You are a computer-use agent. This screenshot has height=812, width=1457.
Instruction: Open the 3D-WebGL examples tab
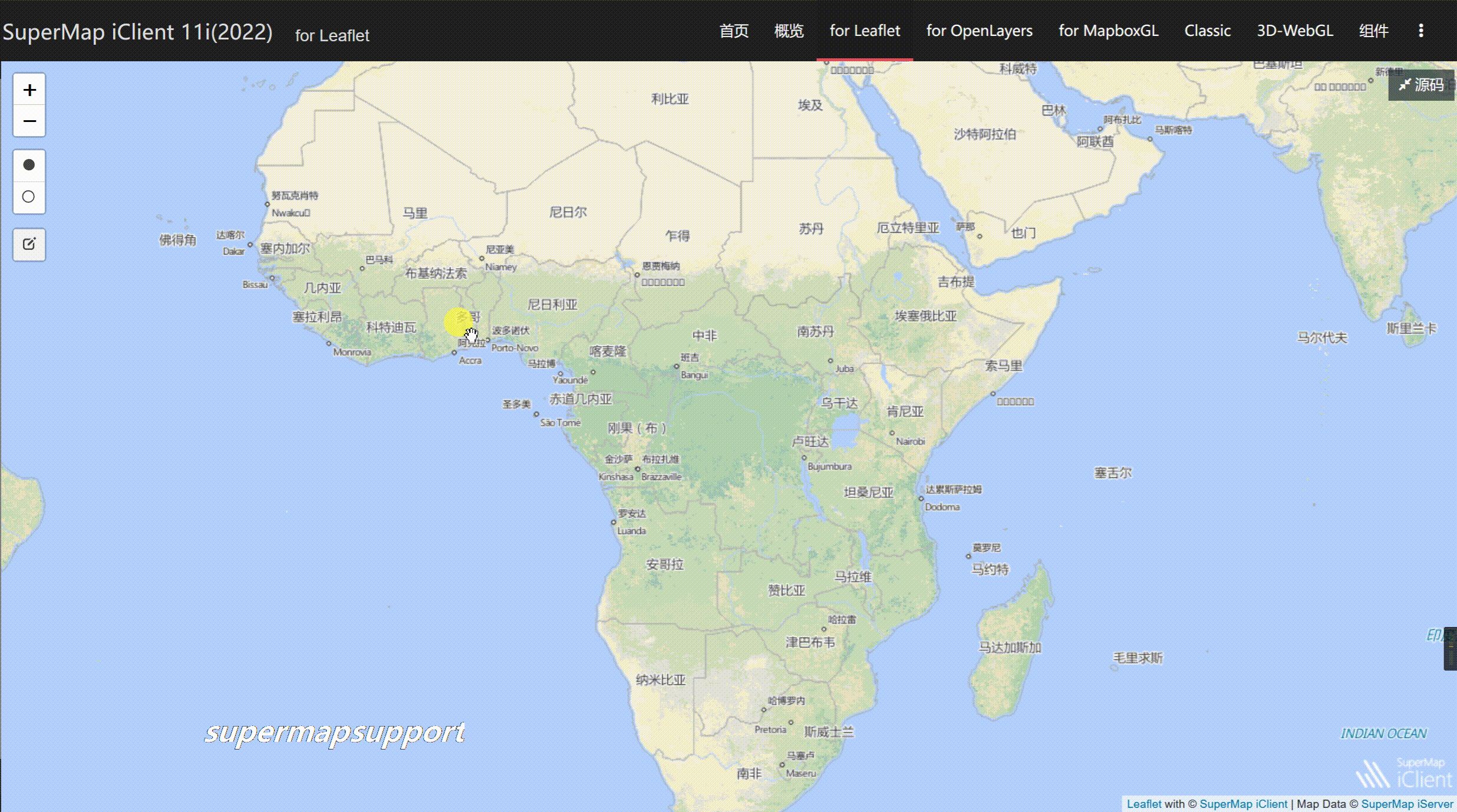tap(1295, 31)
